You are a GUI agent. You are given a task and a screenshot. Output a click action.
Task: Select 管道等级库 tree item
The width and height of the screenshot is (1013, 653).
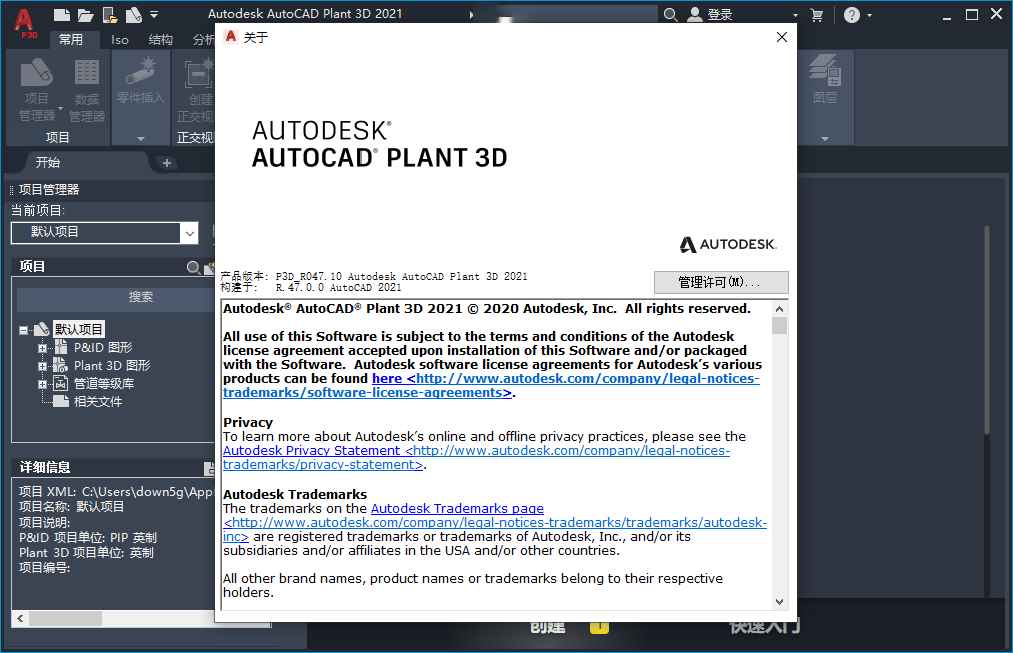tap(104, 384)
